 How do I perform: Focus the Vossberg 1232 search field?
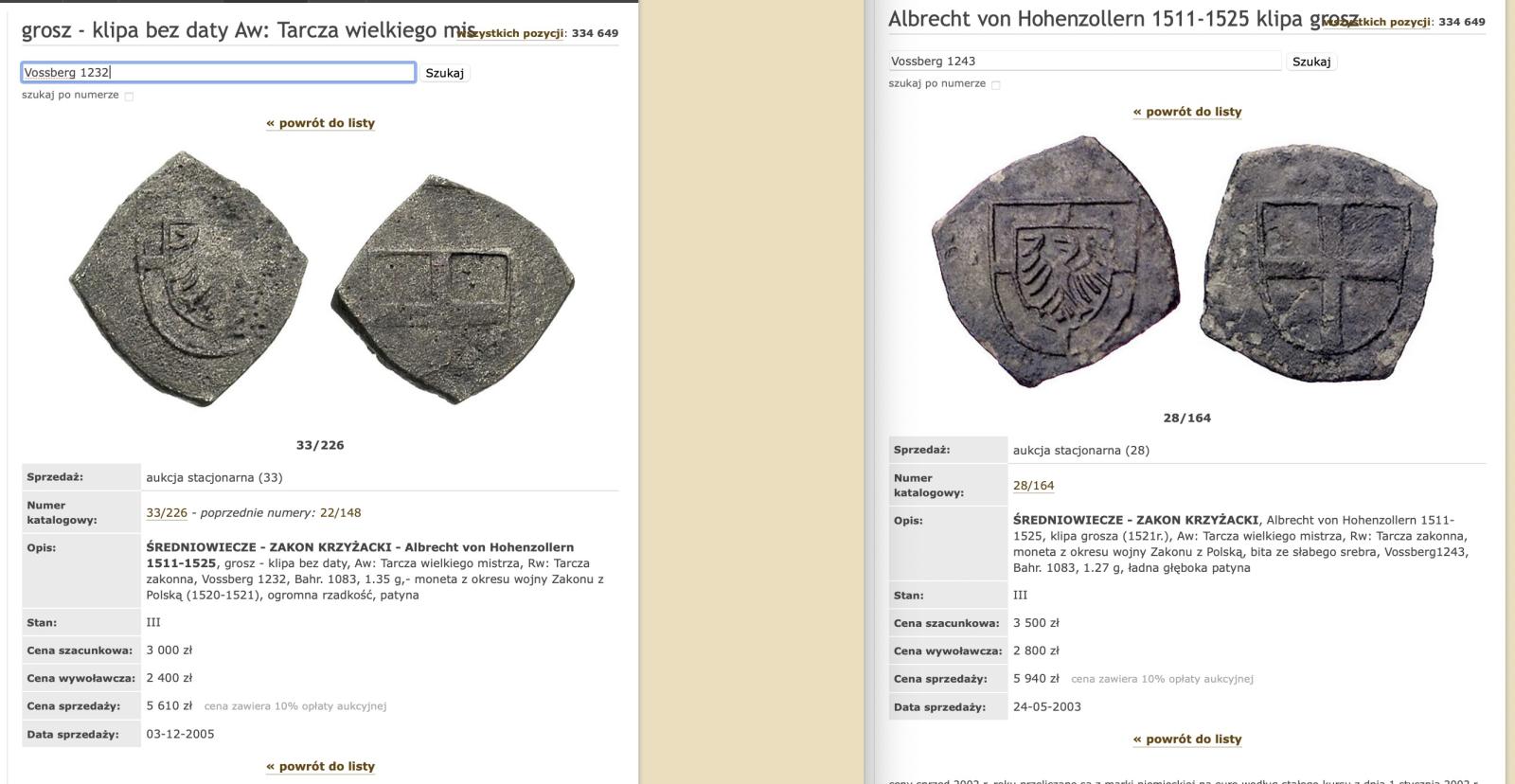219,72
